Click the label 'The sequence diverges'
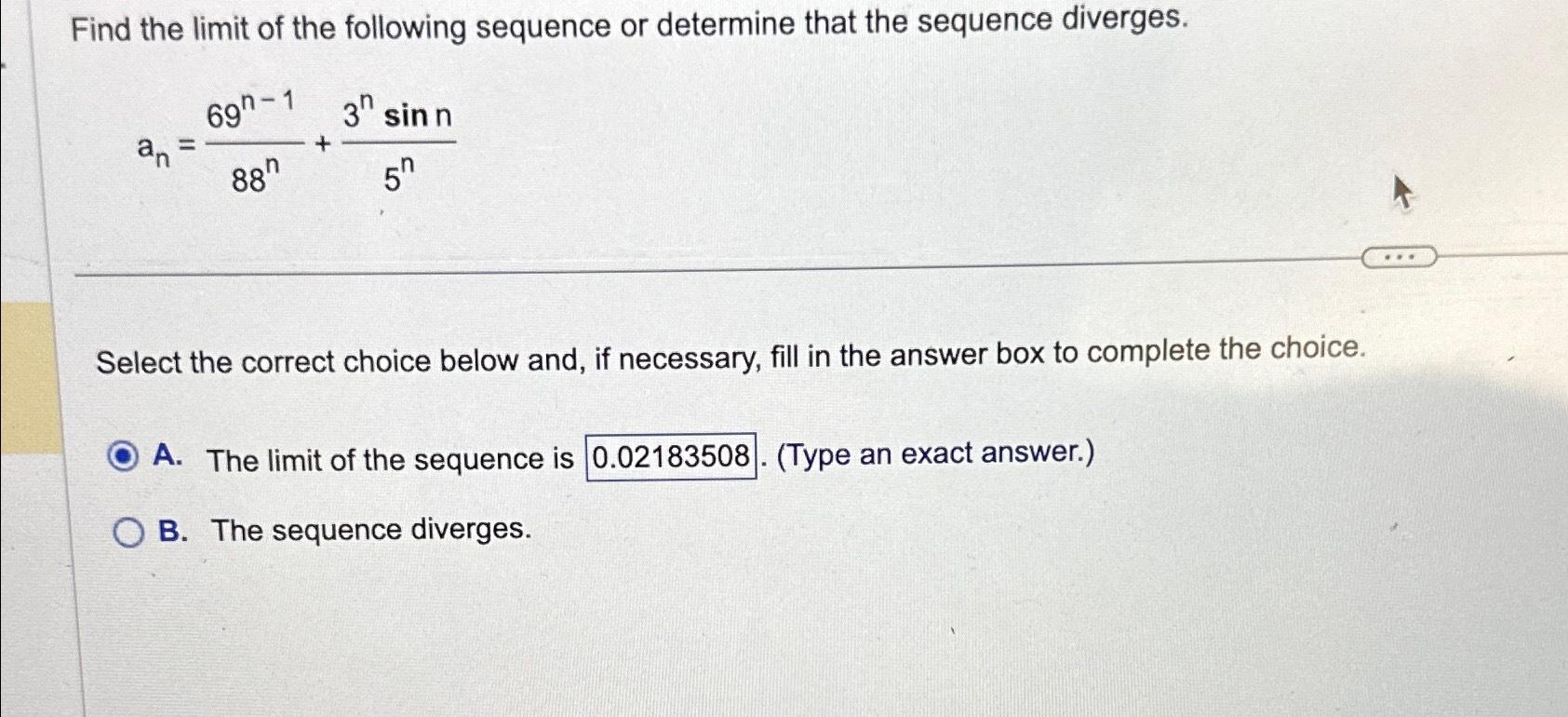The image size is (1568, 717). (x=370, y=531)
